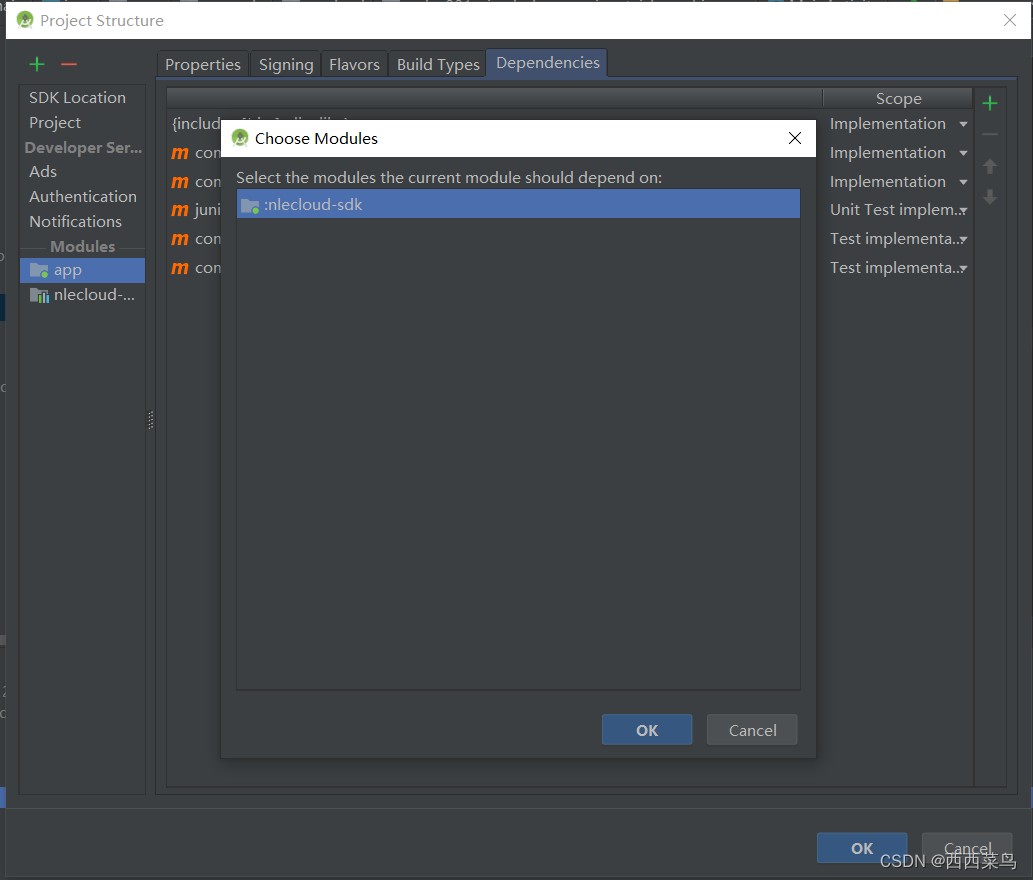Switch to the Flavors tab

pyautogui.click(x=354, y=65)
